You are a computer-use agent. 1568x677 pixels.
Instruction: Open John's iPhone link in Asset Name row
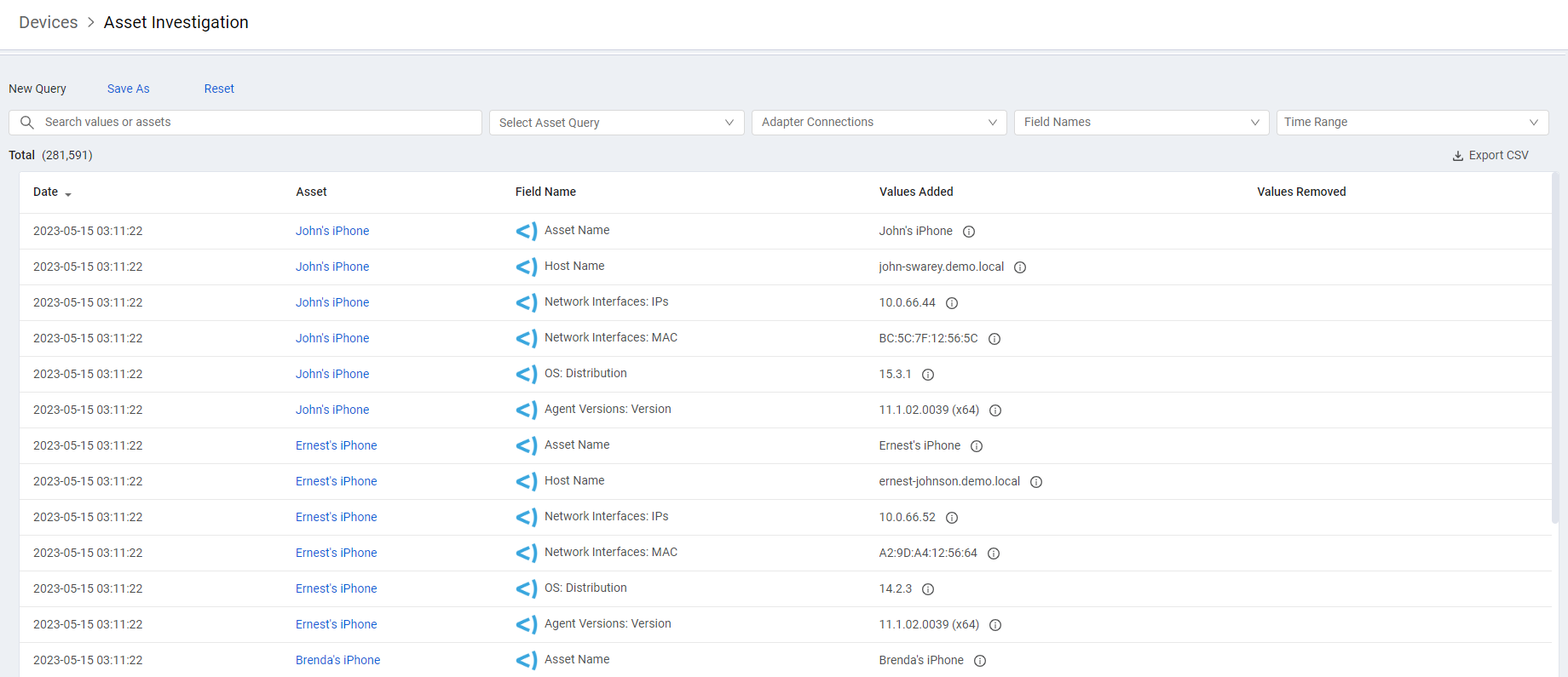(x=332, y=231)
